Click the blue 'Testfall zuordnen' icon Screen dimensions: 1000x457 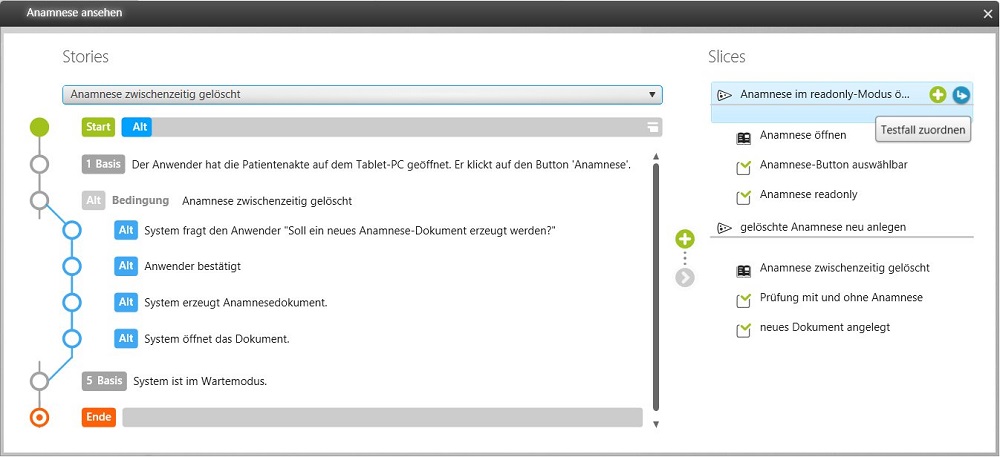click(x=961, y=95)
